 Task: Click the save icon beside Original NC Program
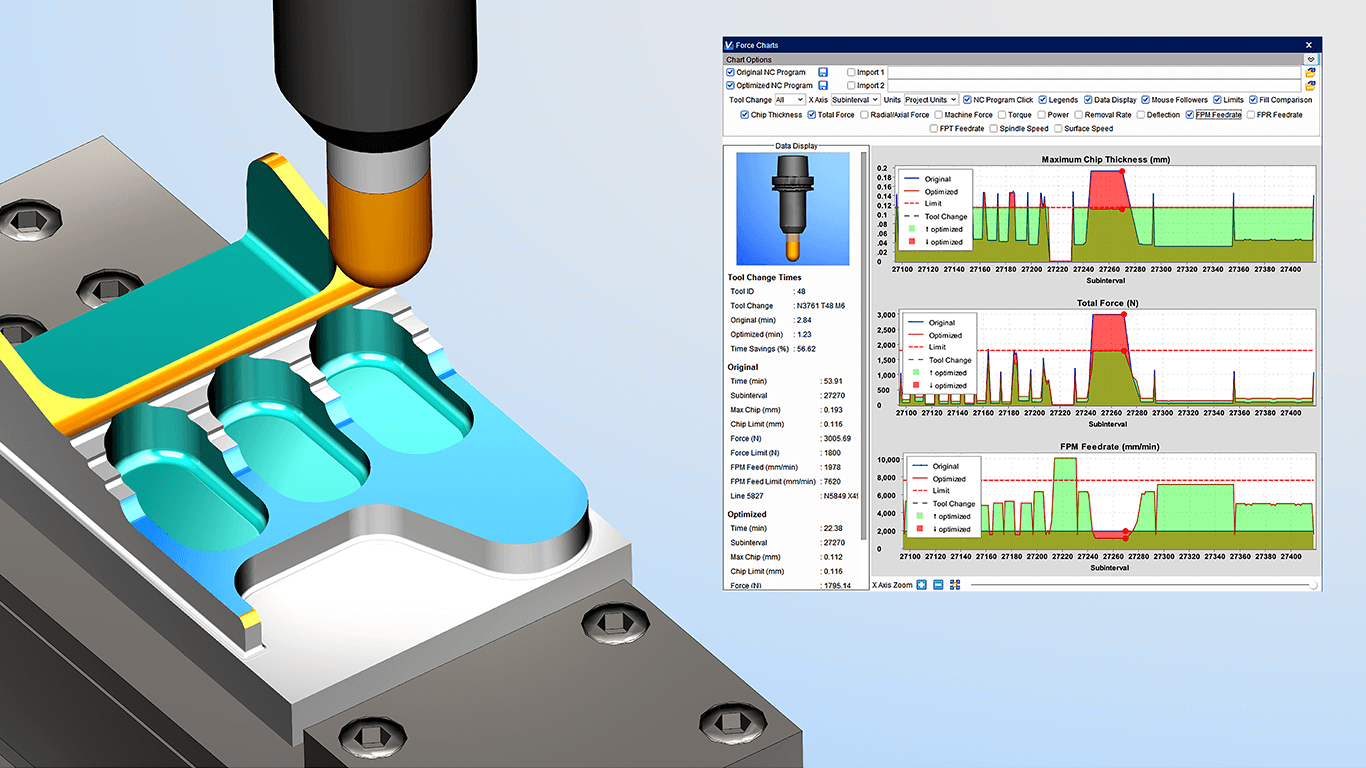point(824,72)
